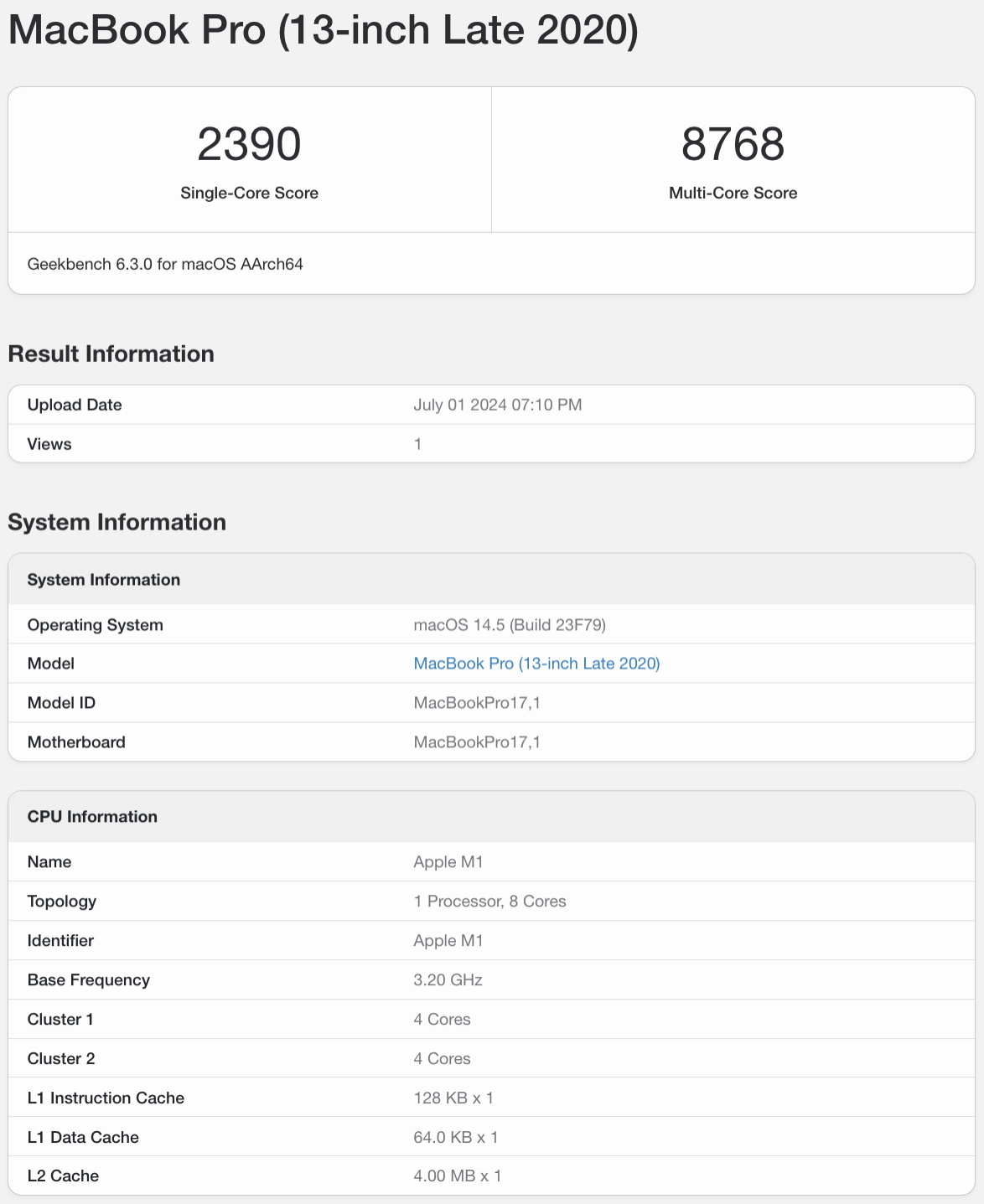Screen dimensions: 984x1204
Task: Click the "Multi-Core Score" label
Action: pos(733,193)
